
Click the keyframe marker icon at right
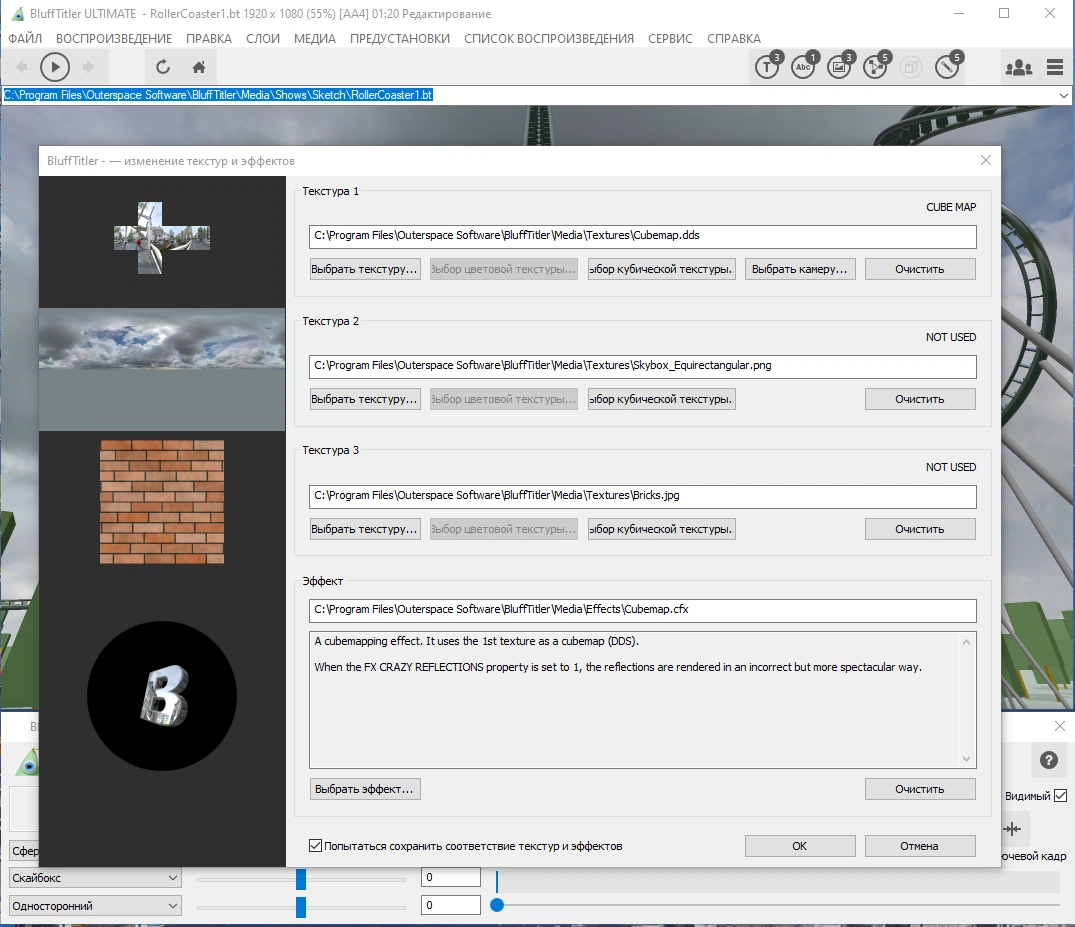(x=1012, y=829)
